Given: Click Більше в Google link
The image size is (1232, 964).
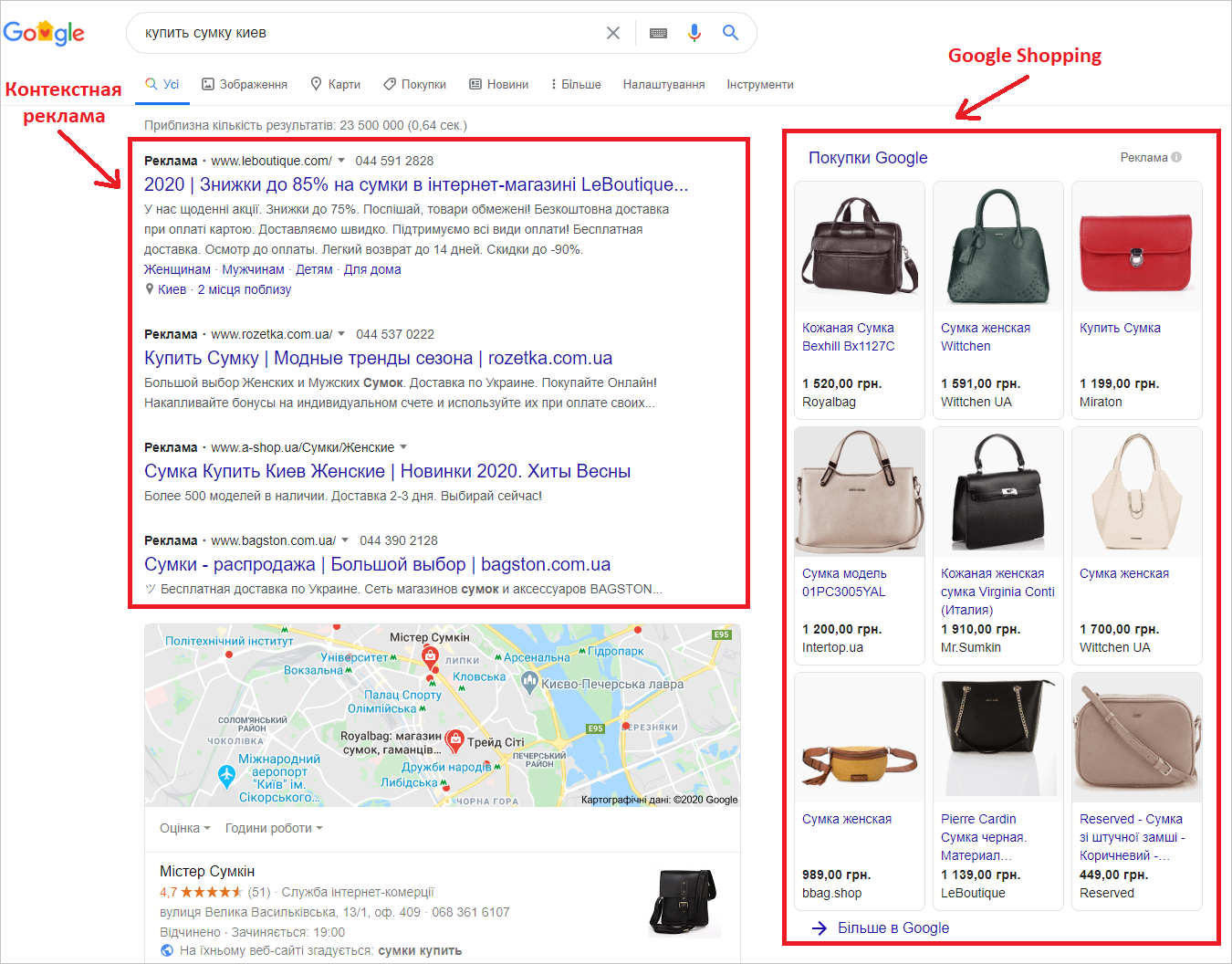Looking at the screenshot, I should coord(893,927).
